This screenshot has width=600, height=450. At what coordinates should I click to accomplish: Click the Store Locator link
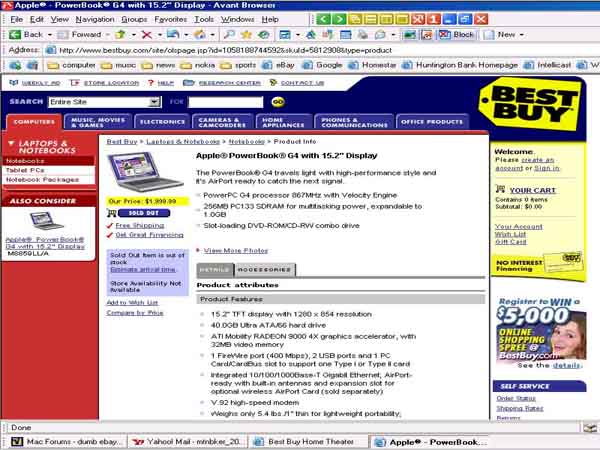[x=111, y=83]
